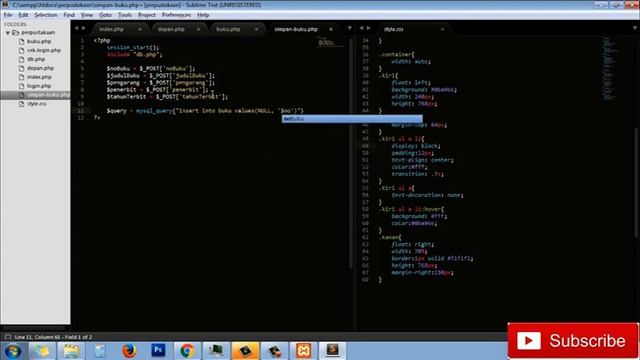Go to next tab in right pane
This screenshot has width=640, height=360.
(369, 28)
